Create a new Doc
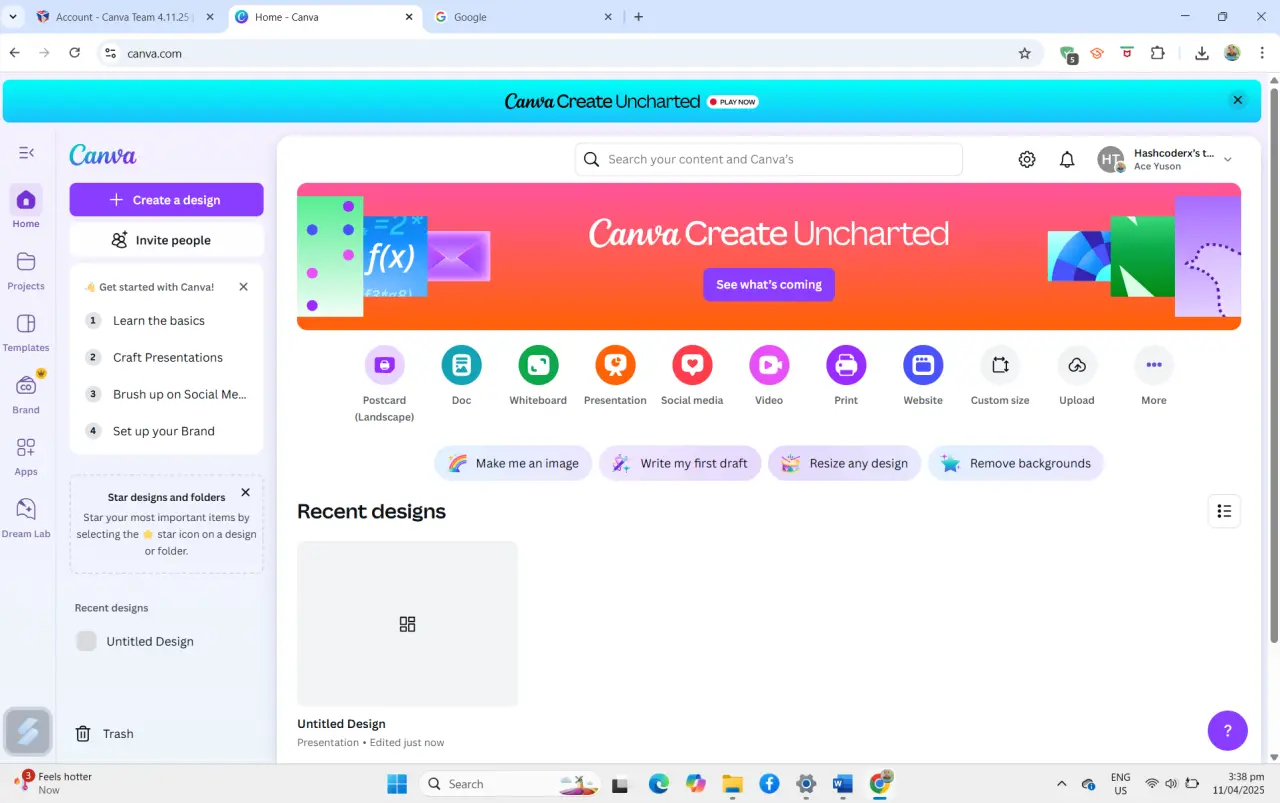Screen dimensions: 1280x803 click(461, 376)
